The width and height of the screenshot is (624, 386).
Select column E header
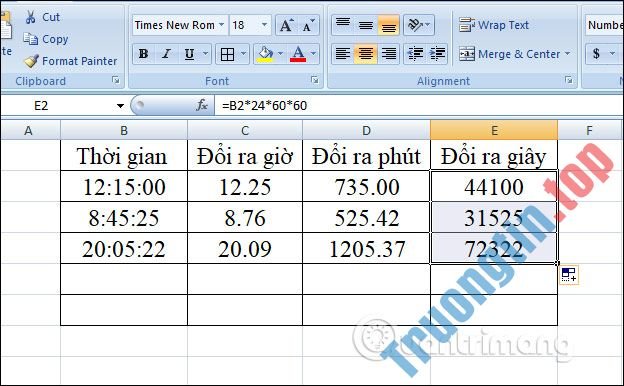tap(494, 131)
